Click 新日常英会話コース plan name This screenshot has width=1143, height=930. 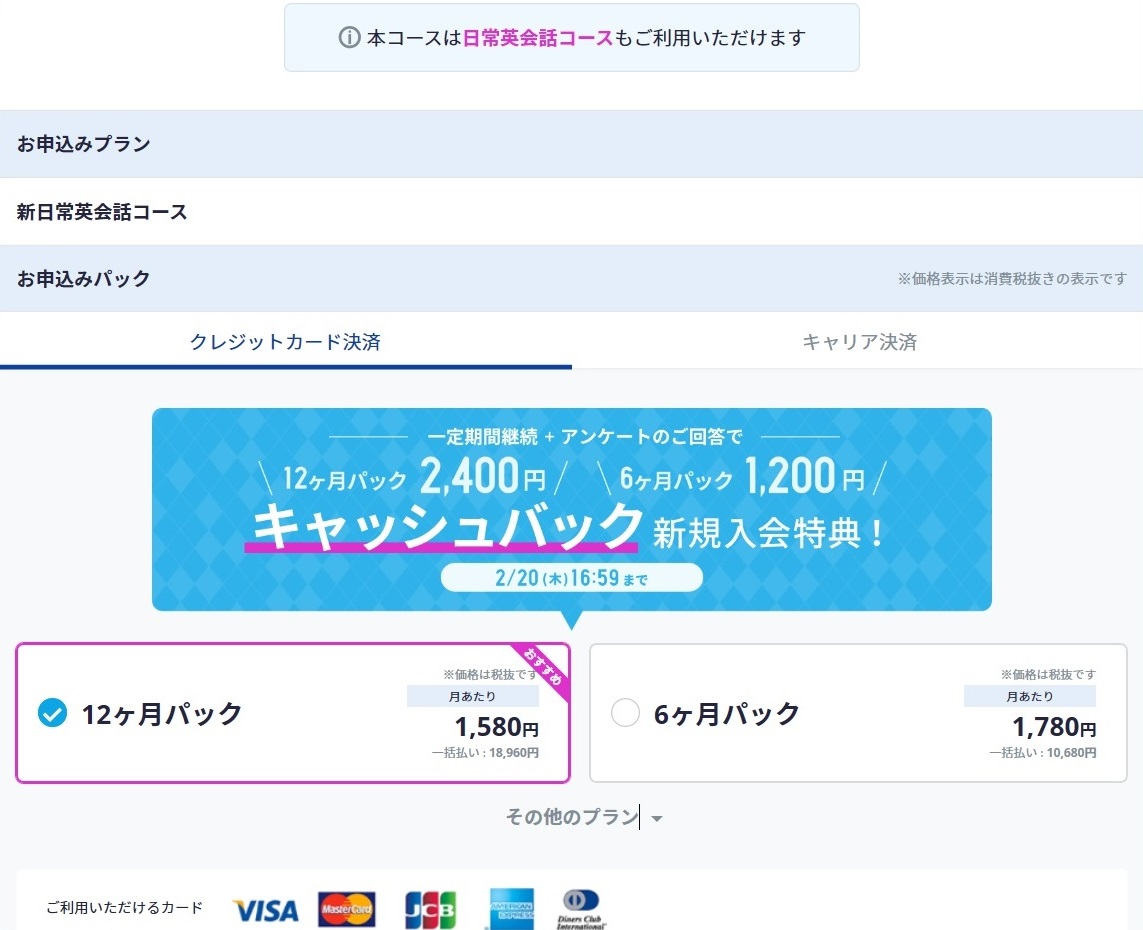(x=102, y=211)
